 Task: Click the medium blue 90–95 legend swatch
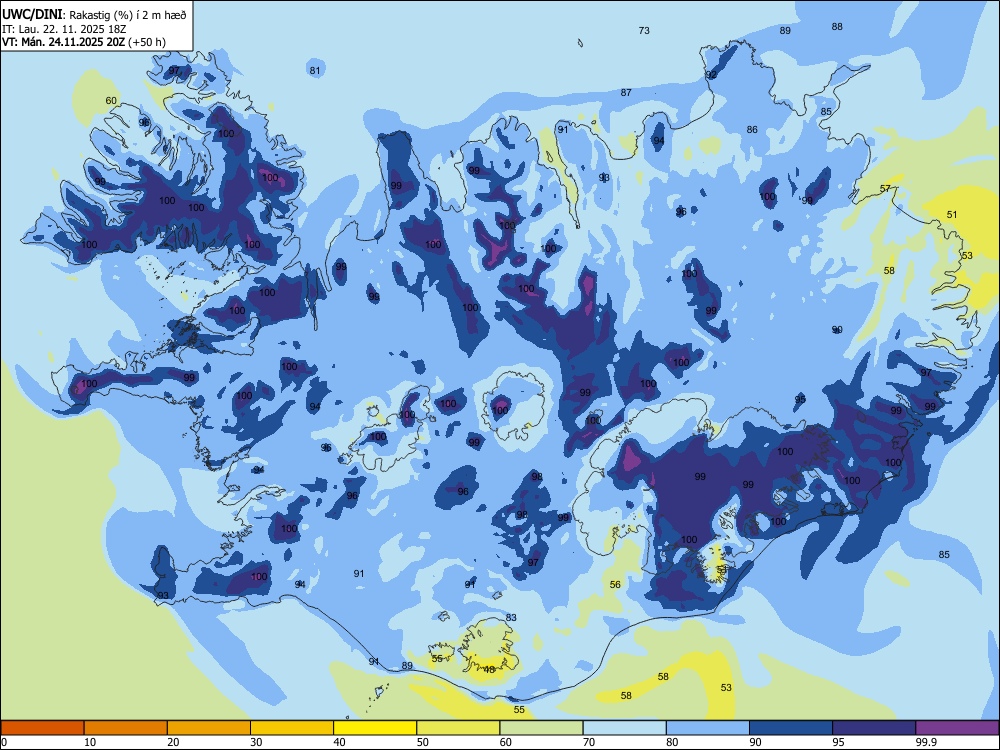pos(791,728)
